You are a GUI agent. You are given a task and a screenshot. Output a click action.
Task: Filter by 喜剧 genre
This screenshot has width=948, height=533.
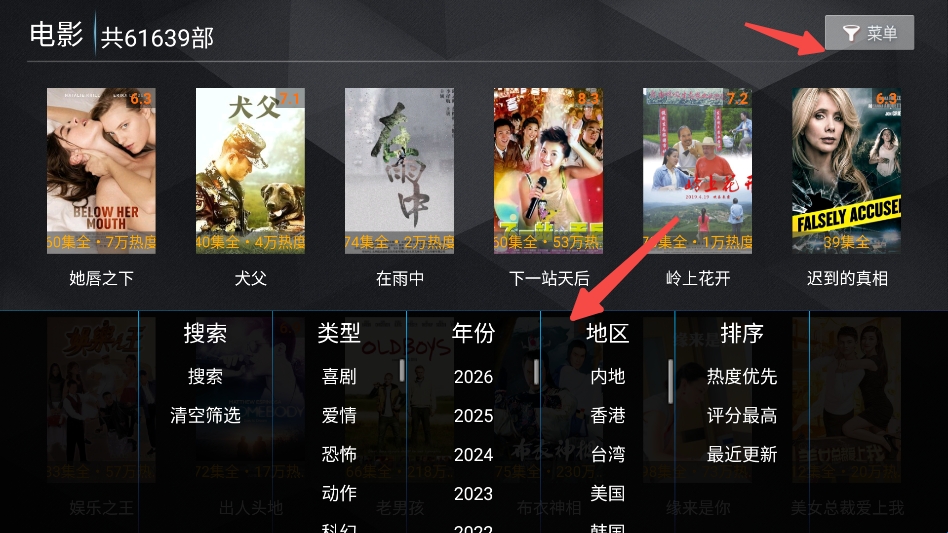[x=339, y=376]
